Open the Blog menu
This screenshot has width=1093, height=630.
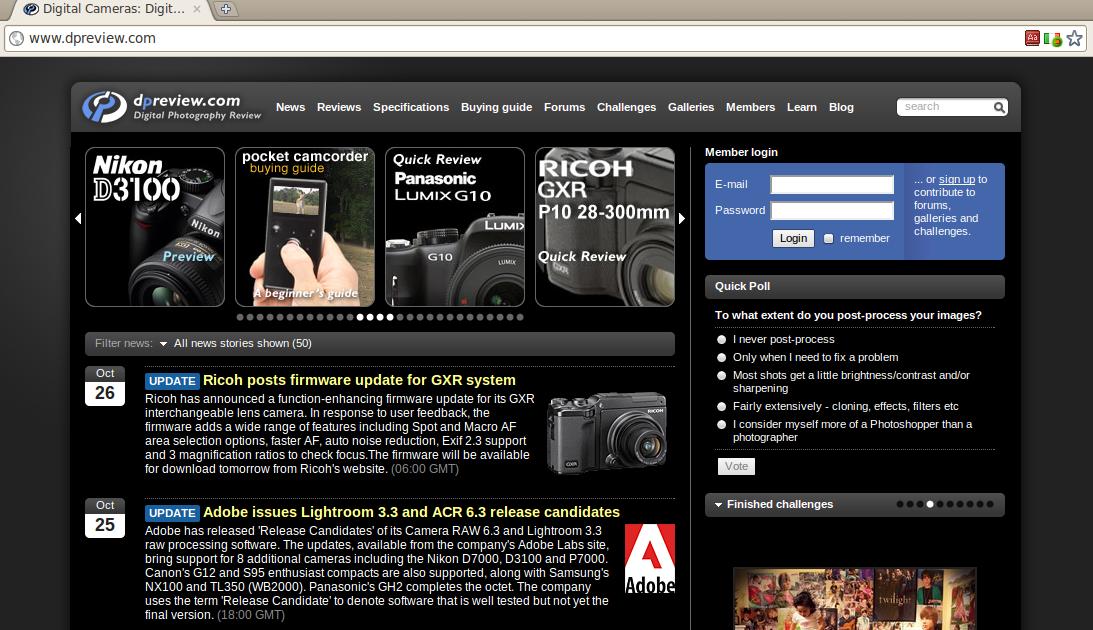841,107
